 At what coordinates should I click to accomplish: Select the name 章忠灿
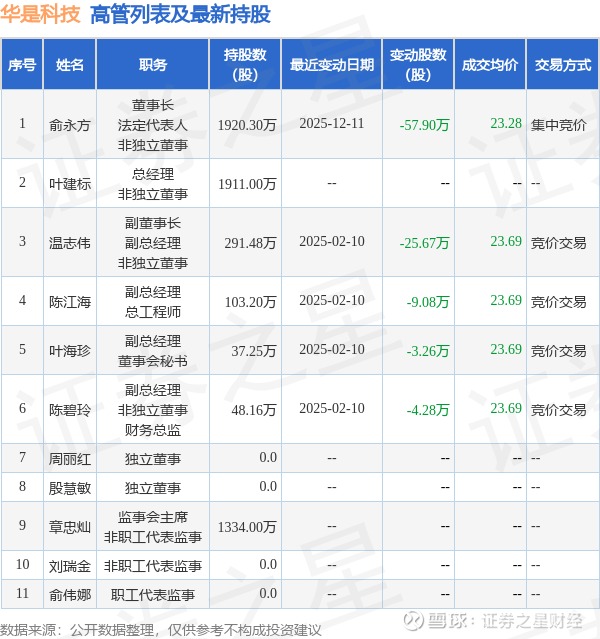click(x=70, y=527)
